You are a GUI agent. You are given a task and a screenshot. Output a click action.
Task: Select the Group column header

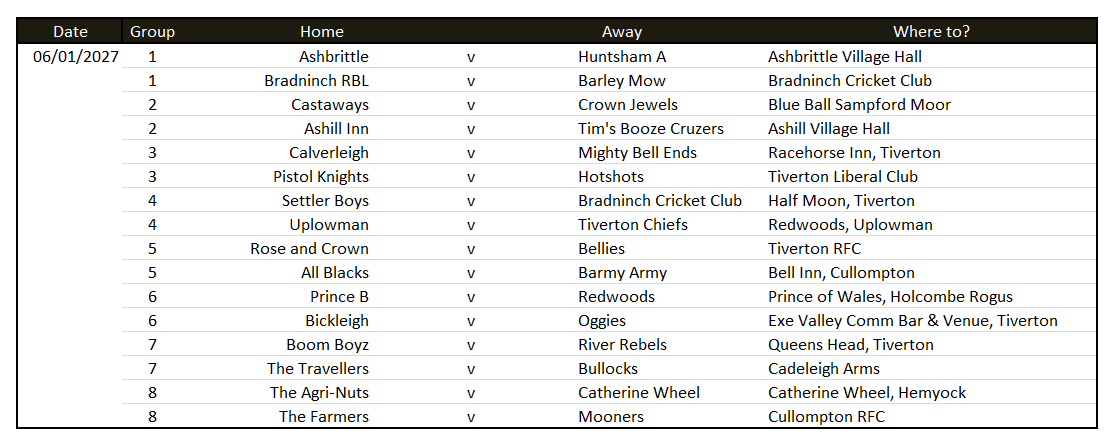click(152, 31)
